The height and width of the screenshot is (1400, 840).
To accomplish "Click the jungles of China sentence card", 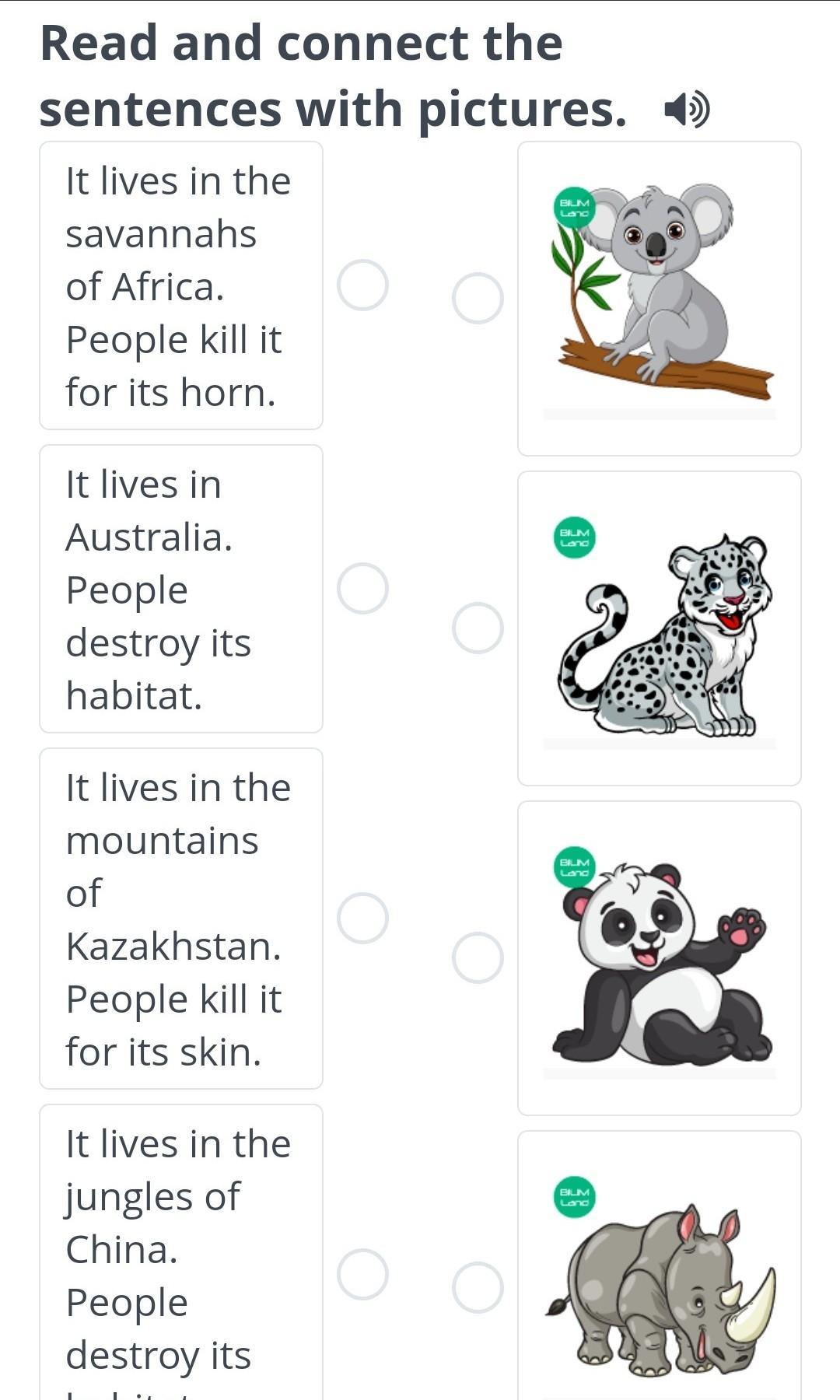I will [181, 1253].
